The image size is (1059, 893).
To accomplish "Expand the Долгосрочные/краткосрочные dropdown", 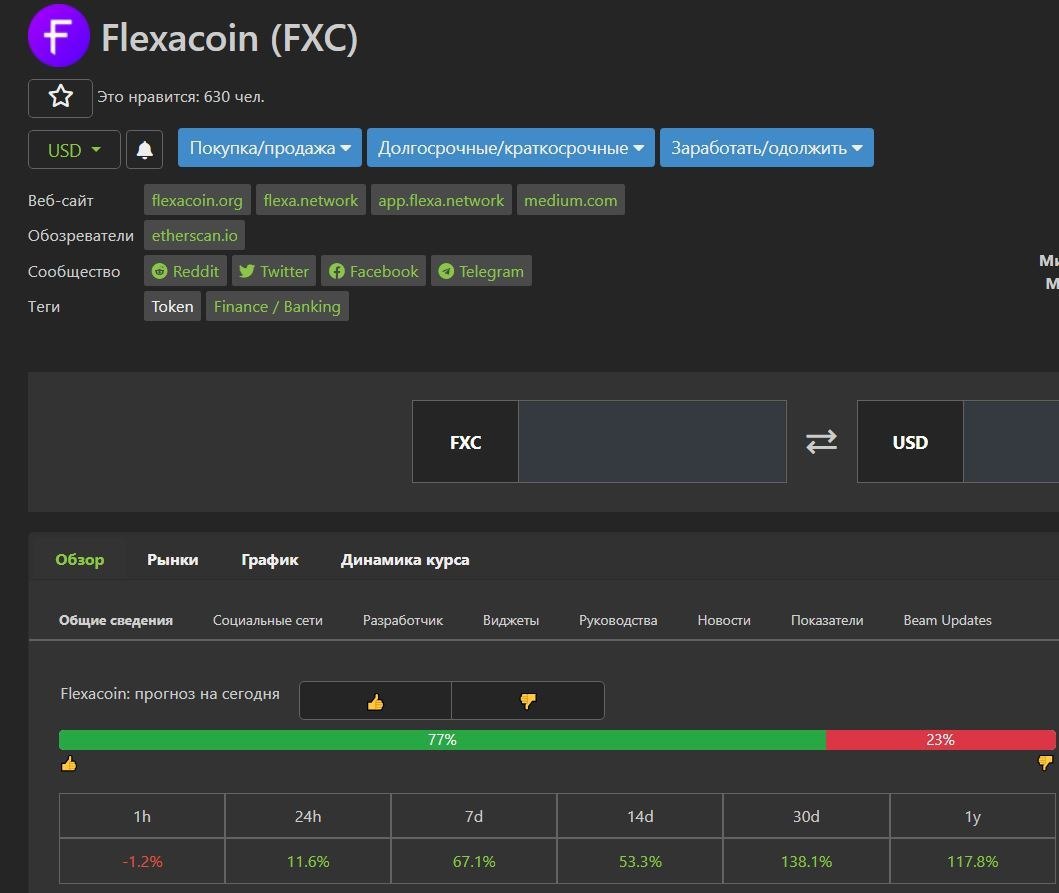I will coord(511,147).
